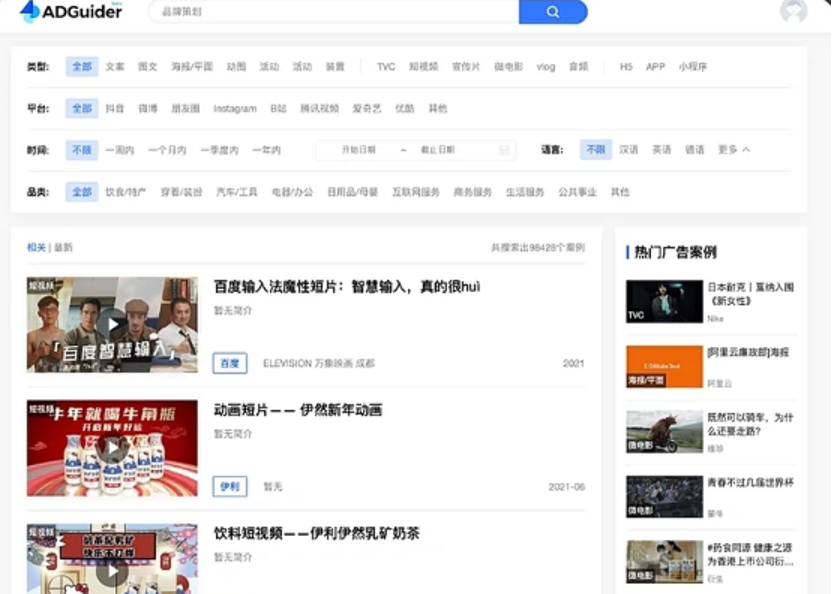Sort results by 最新
Viewport: 832px width, 594px height.
coord(63,247)
